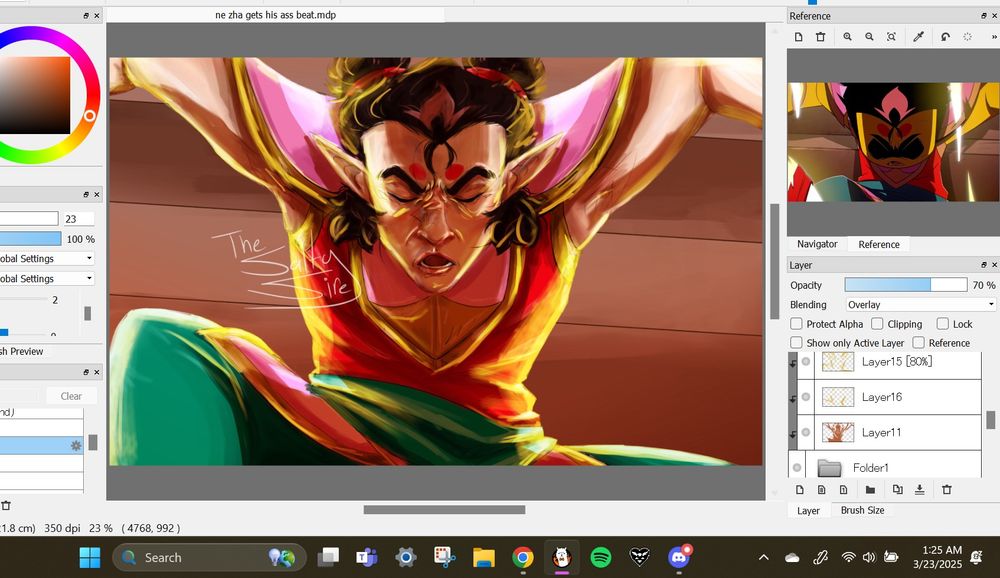Adjust the layer Opacity slider

coord(906,285)
